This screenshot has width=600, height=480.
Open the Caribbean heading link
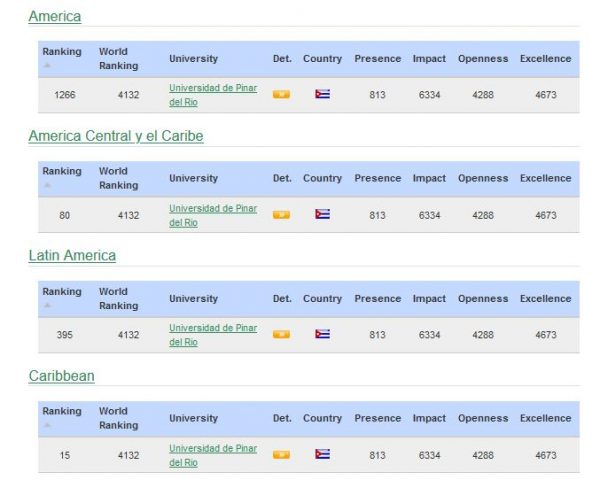[62, 376]
